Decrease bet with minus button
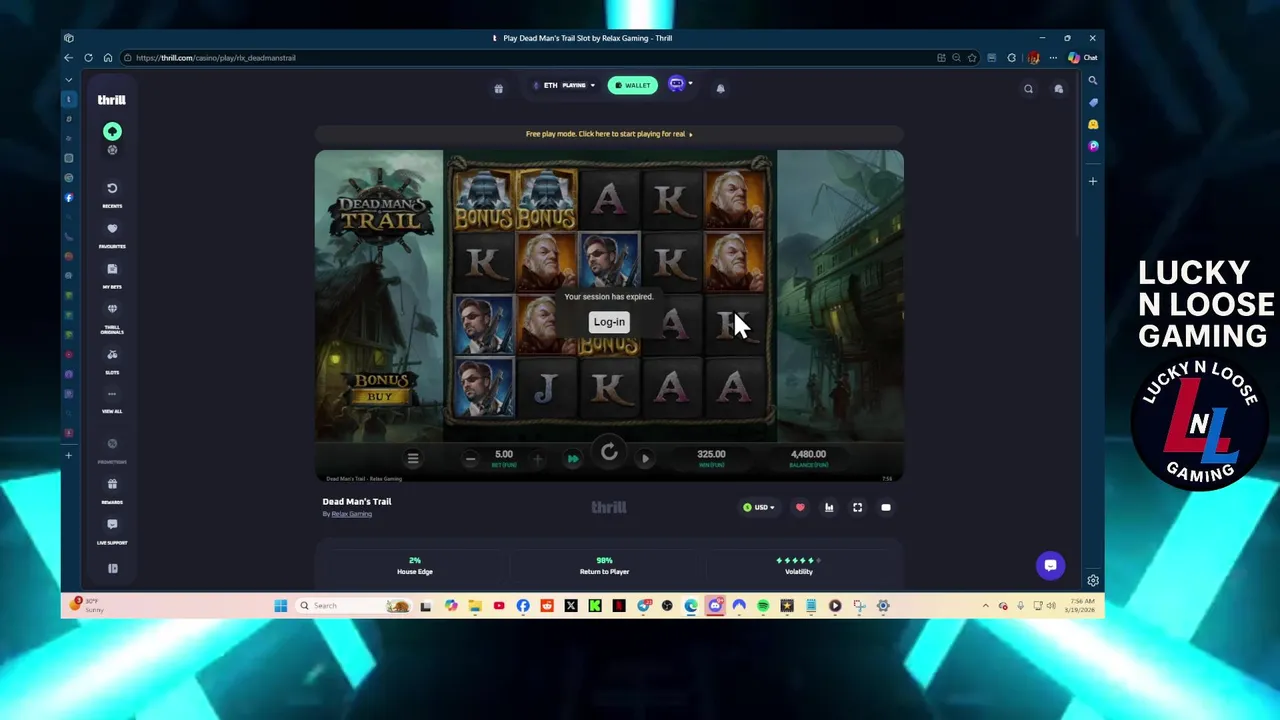 click(x=470, y=459)
